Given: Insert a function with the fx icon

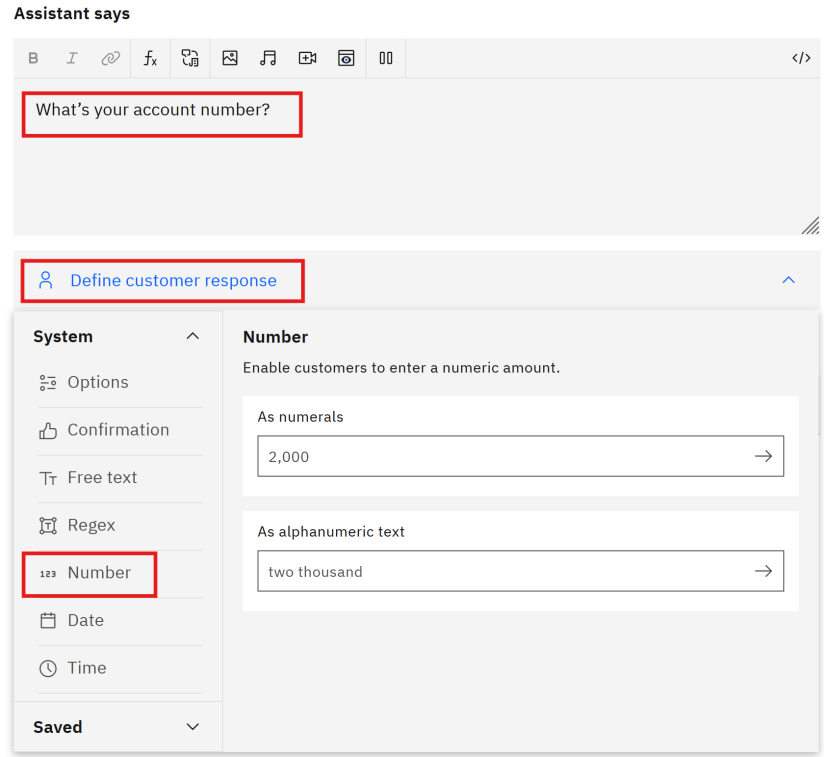Looking at the screenshot, I should pos(150,58).
